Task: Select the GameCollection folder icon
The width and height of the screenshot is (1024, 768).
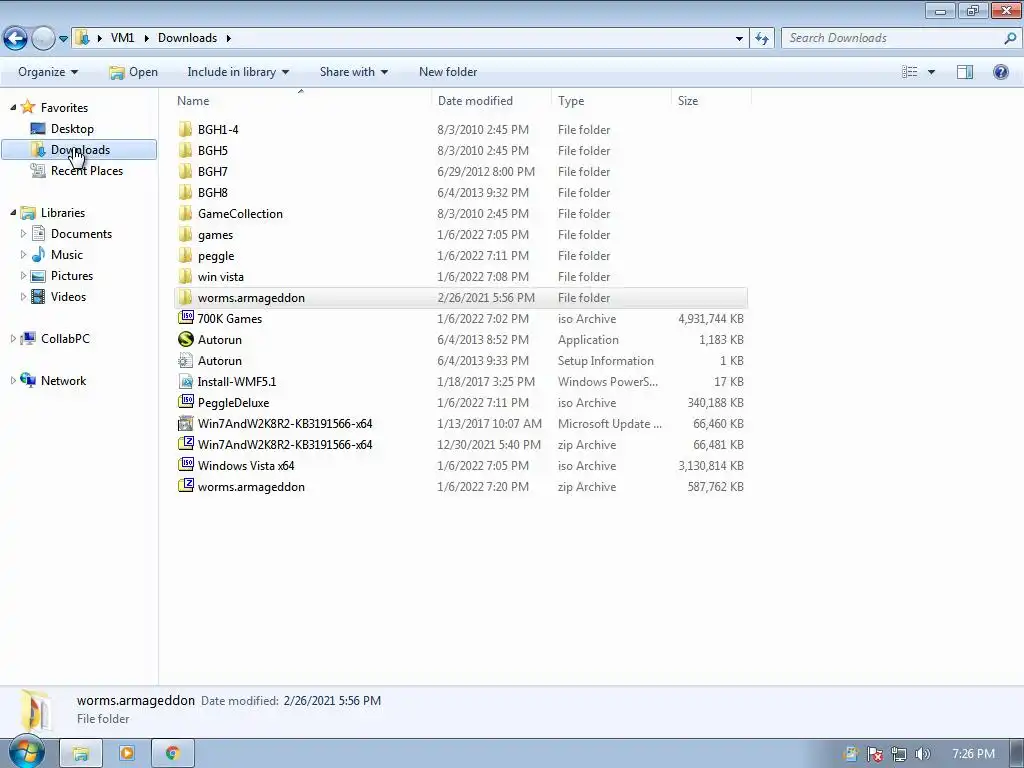Action: tap(185, 213)
